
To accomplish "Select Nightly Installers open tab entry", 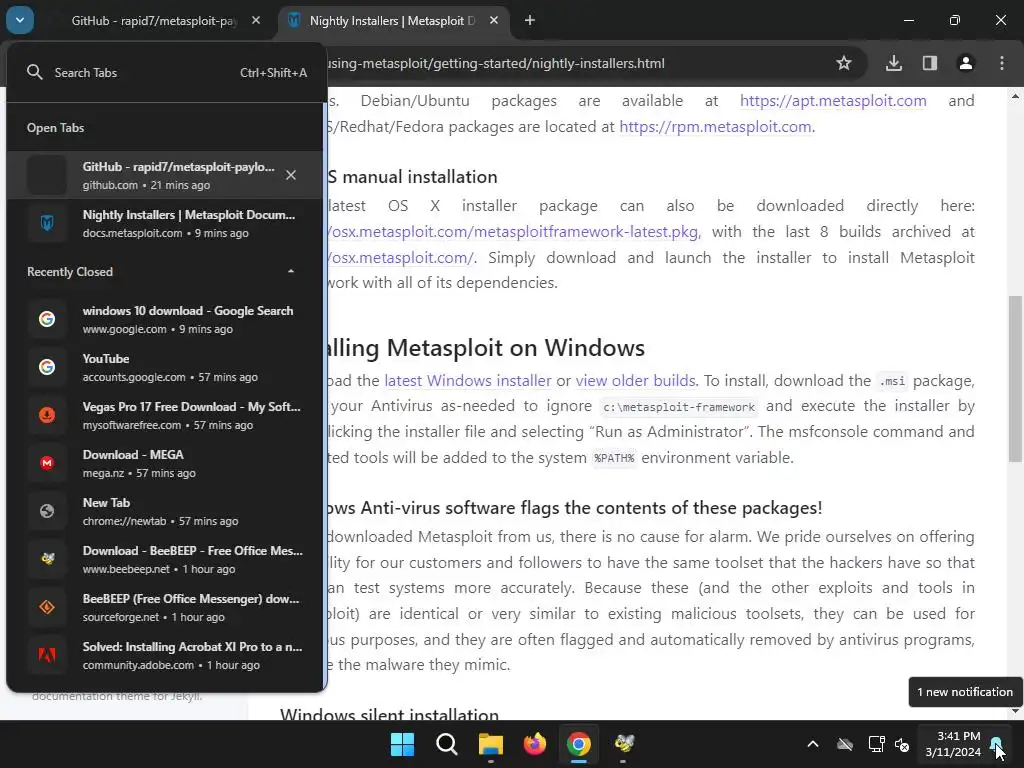I will (x=166, y=223).
